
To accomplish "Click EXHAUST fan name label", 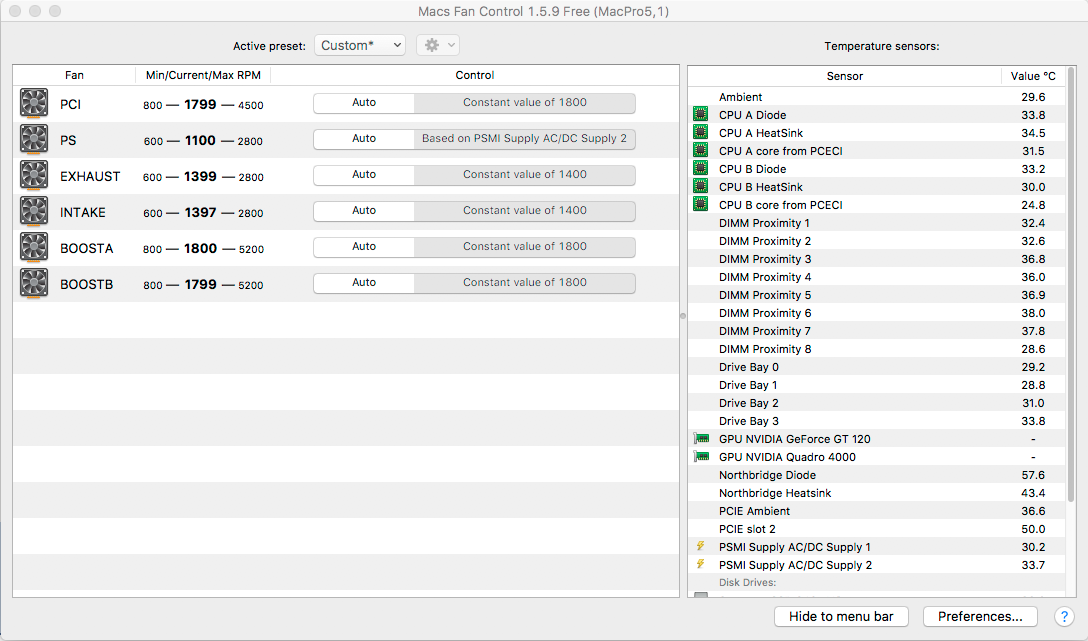I will (90, 176).
